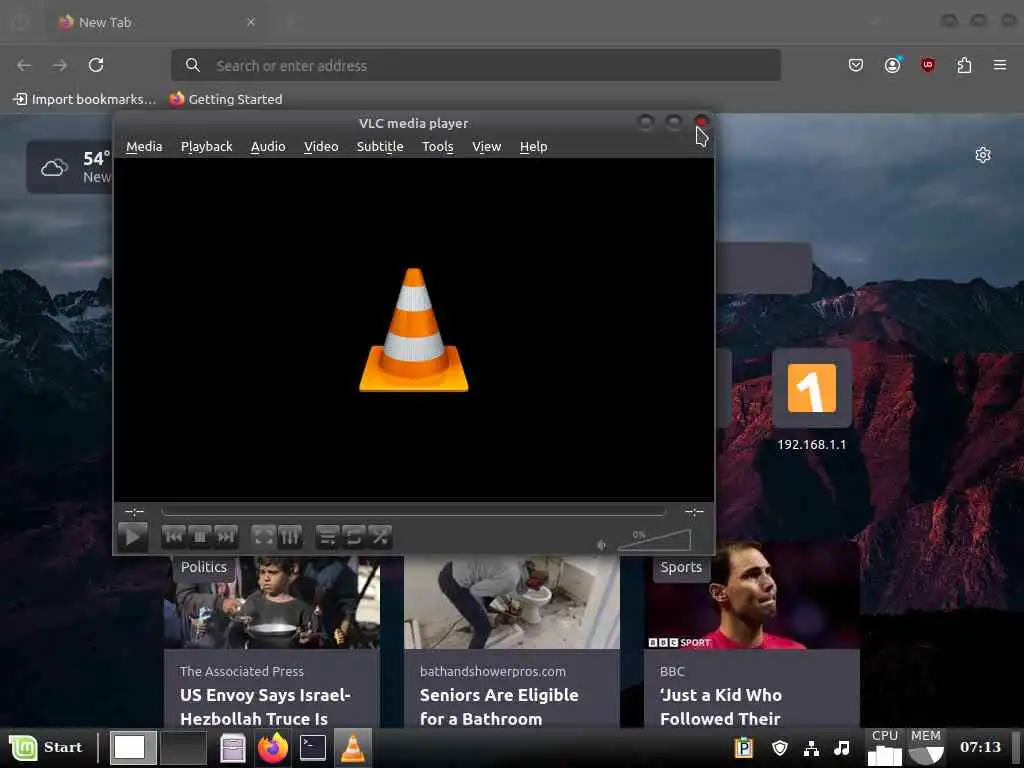Toggle VLC fullscreen mode

(263, 537)
